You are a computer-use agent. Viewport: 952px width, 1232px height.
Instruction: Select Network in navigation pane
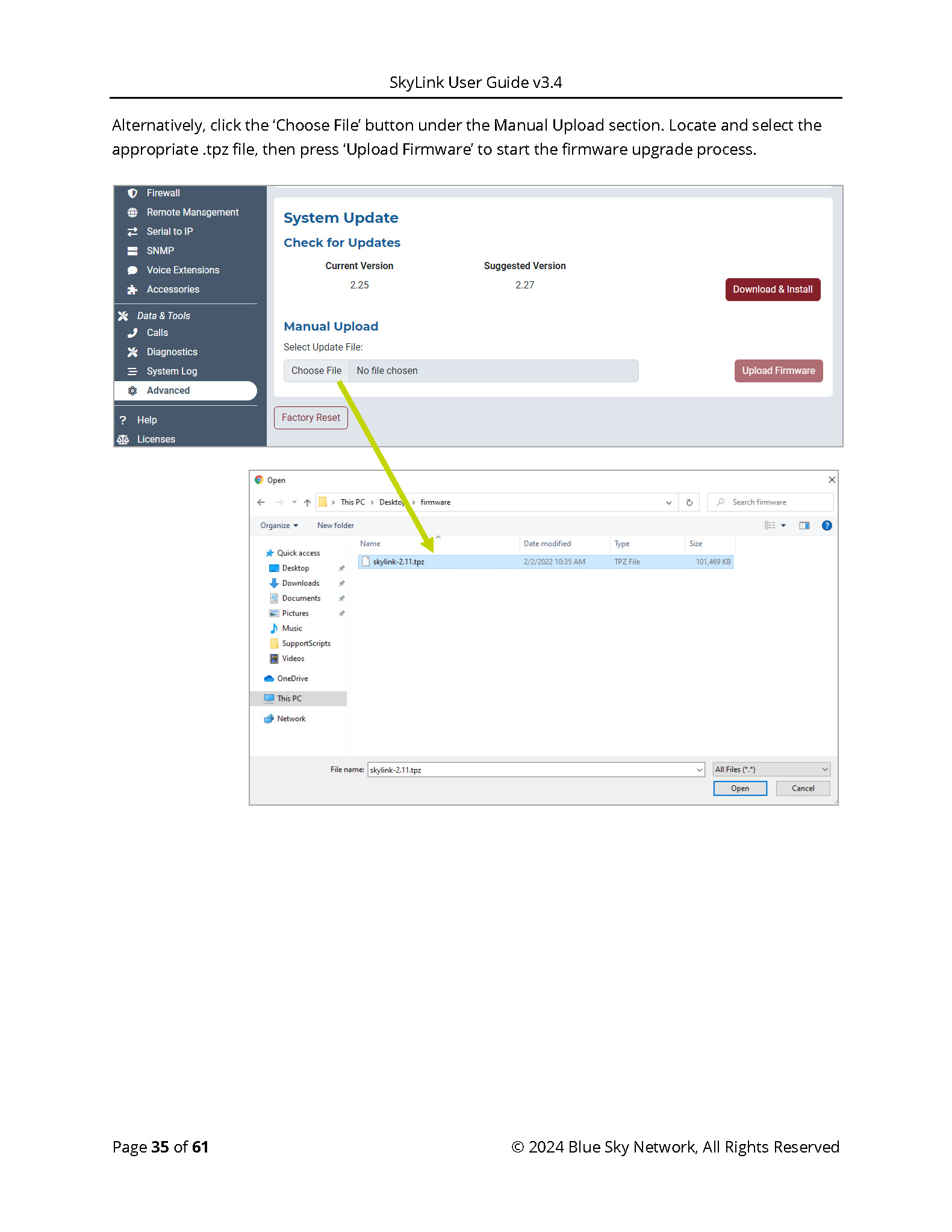pos(291,719)
